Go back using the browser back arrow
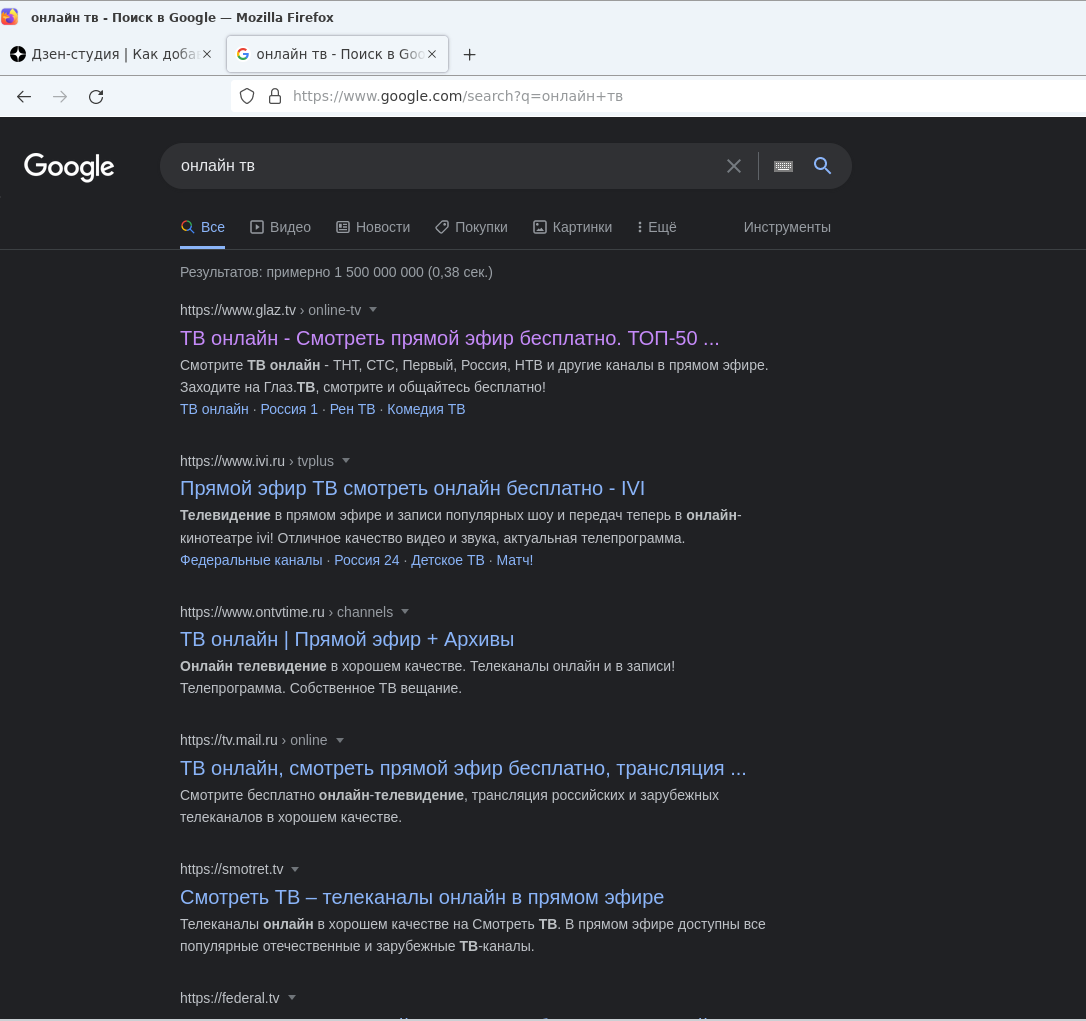Image resolution: width=1086 pixels, height=1021 pixels. pyautogui.click(x=24, y=97)
